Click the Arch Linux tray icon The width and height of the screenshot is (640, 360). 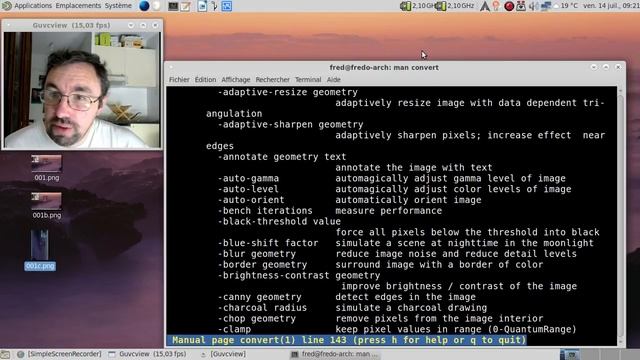click(484, 6)
